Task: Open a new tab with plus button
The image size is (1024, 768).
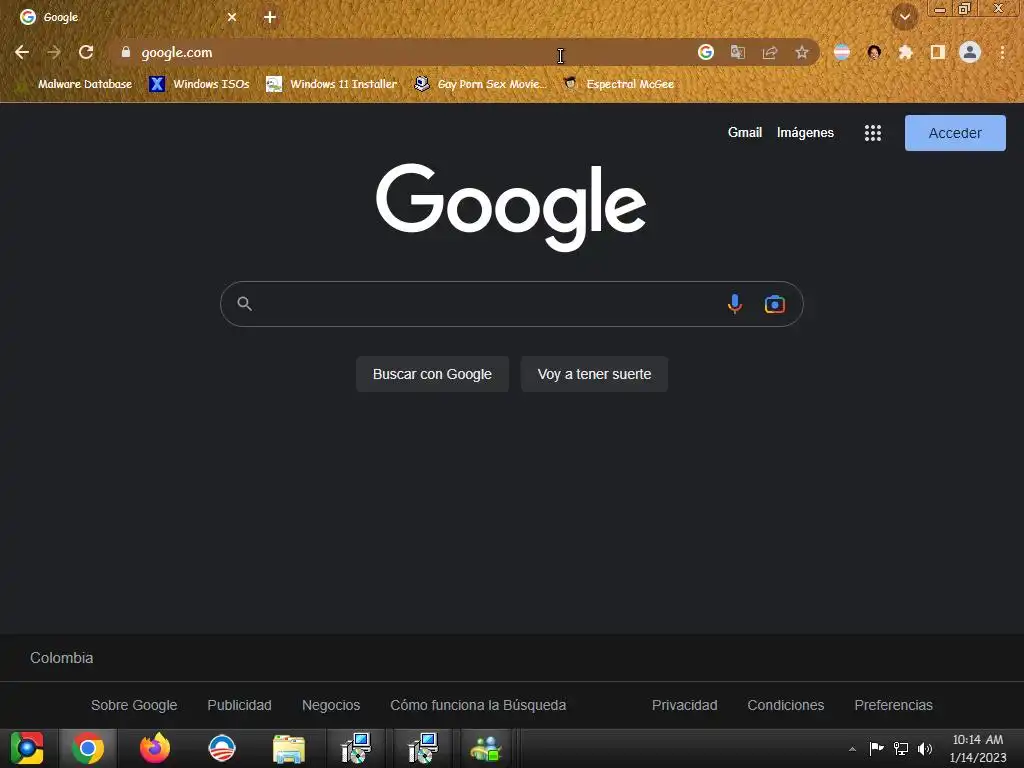Action: pos(270,17)
